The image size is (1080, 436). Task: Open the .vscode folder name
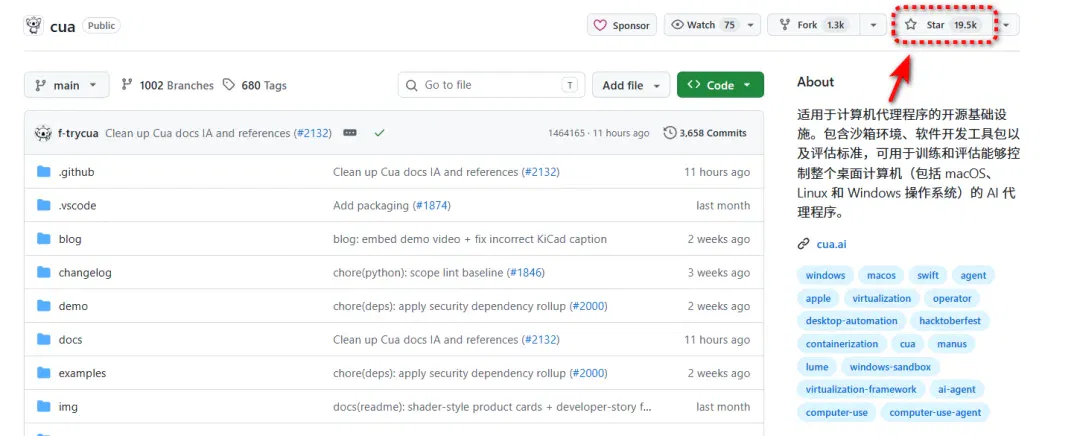tap(77, 205)
